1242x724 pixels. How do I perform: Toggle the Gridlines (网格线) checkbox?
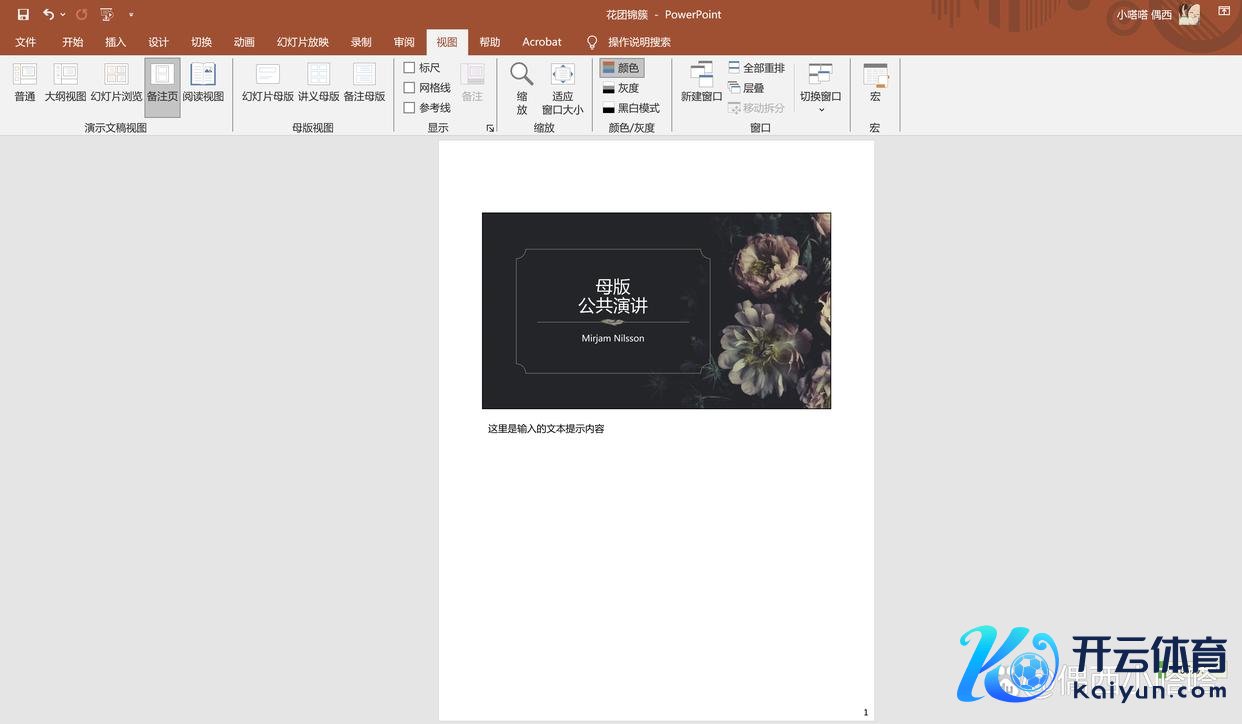pyautogui.click(x=410, y=88)
